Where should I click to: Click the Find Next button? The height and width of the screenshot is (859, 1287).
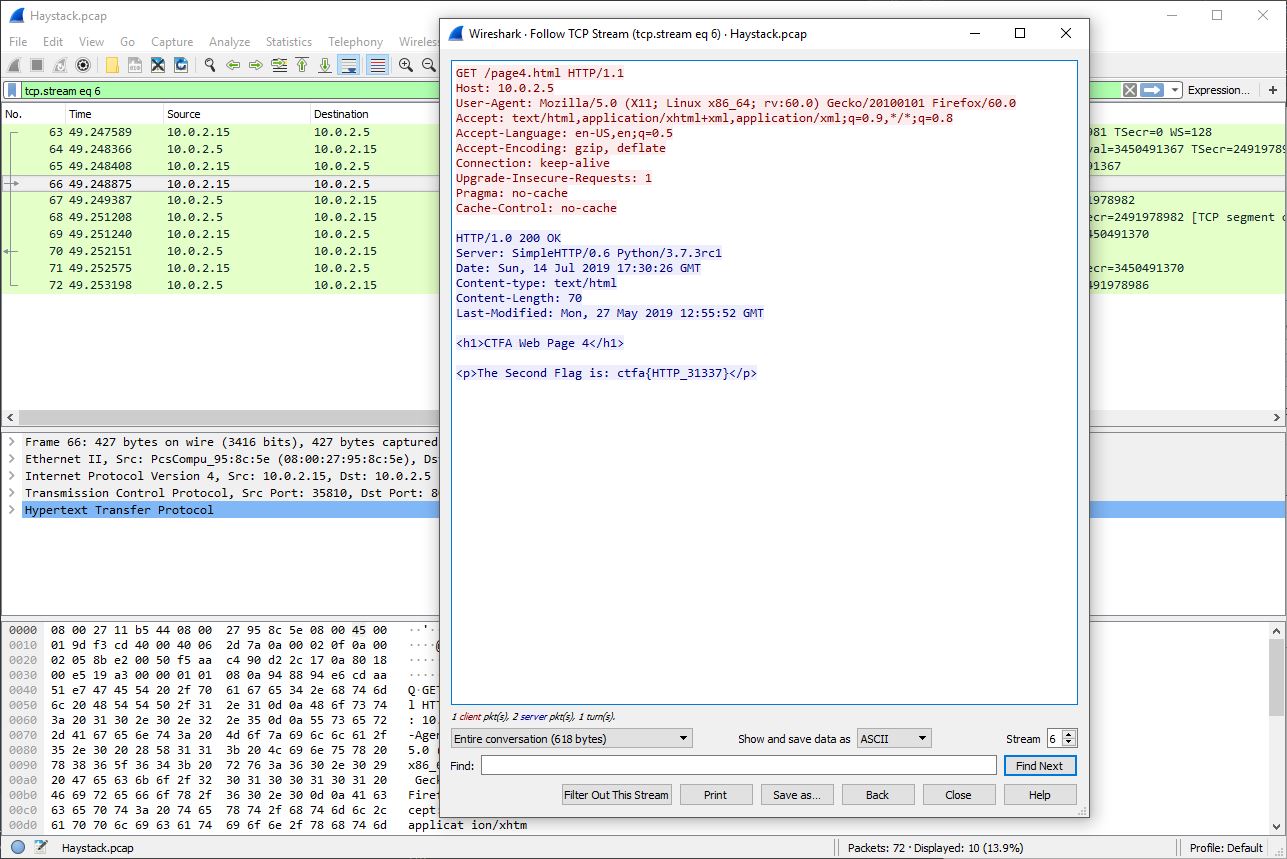[x=1040, y=766]
